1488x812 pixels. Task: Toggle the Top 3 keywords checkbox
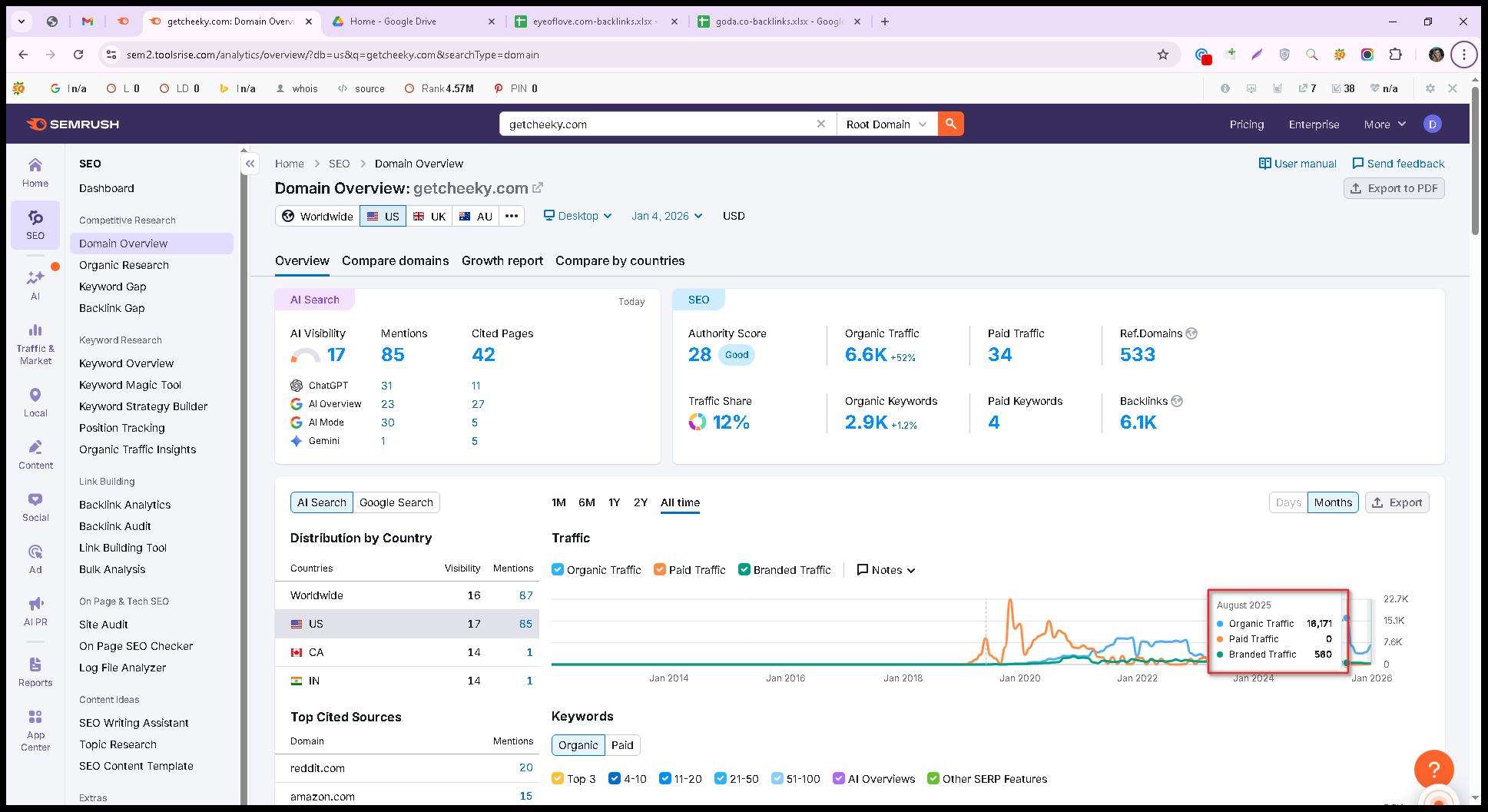[x=558, y=778]
